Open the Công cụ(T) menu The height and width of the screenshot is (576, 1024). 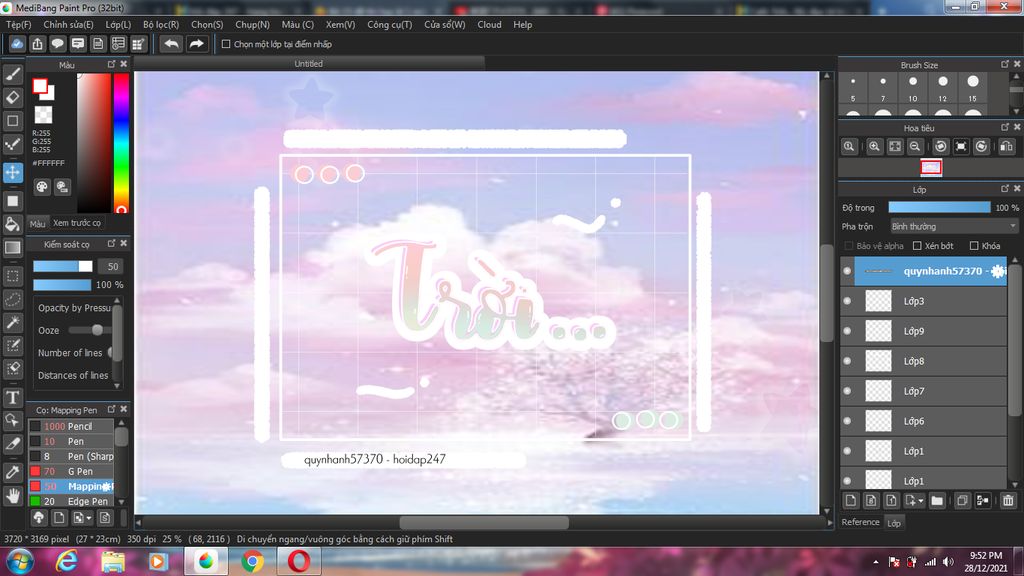389,25
